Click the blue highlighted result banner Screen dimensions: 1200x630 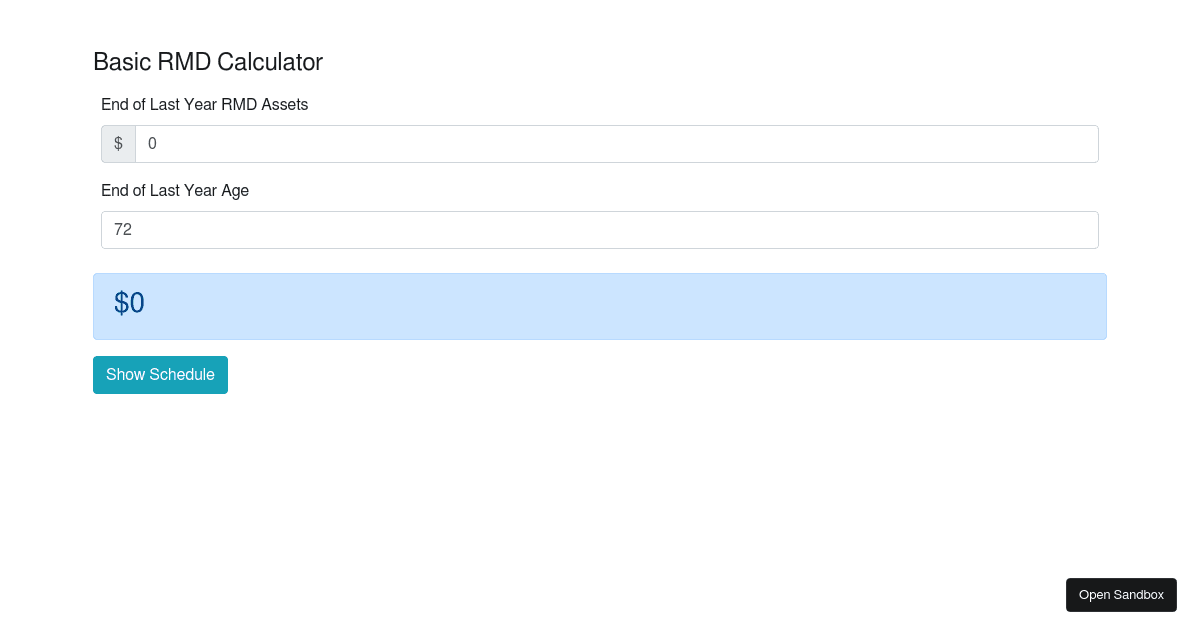pos(599,305)
